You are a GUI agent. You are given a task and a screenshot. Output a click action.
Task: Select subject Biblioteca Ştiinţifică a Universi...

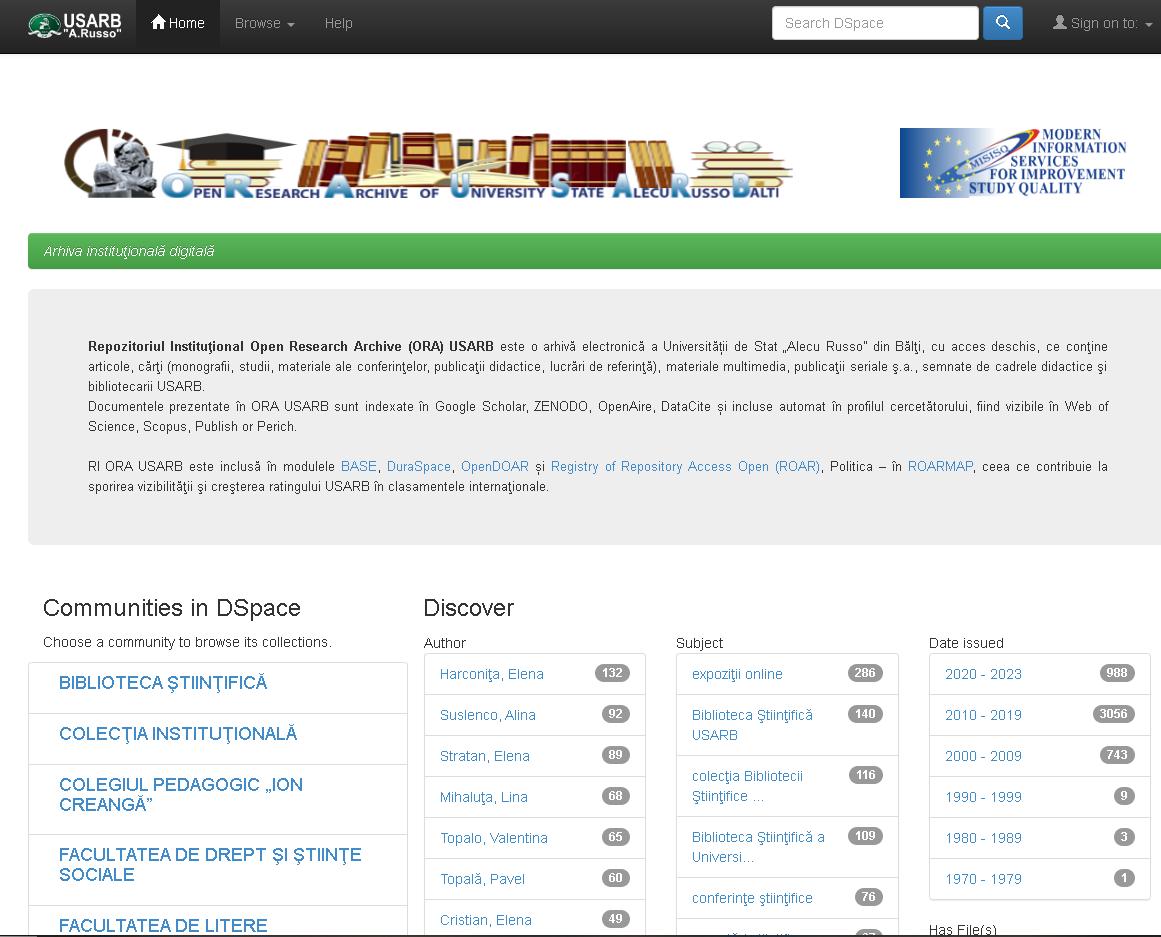758,847
